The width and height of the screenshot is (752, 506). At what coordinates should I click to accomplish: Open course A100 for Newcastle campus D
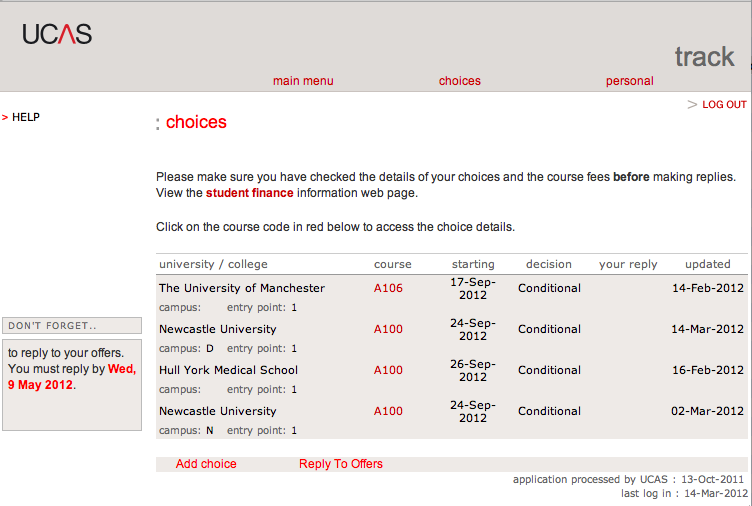click(388, 329)
